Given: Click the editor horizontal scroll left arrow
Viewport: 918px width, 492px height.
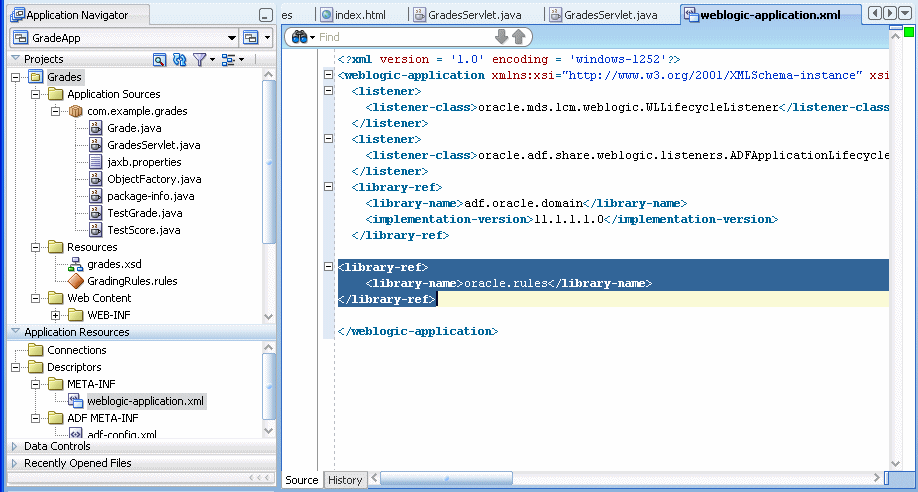Looking at the screenshot, I should click(375, 479).
